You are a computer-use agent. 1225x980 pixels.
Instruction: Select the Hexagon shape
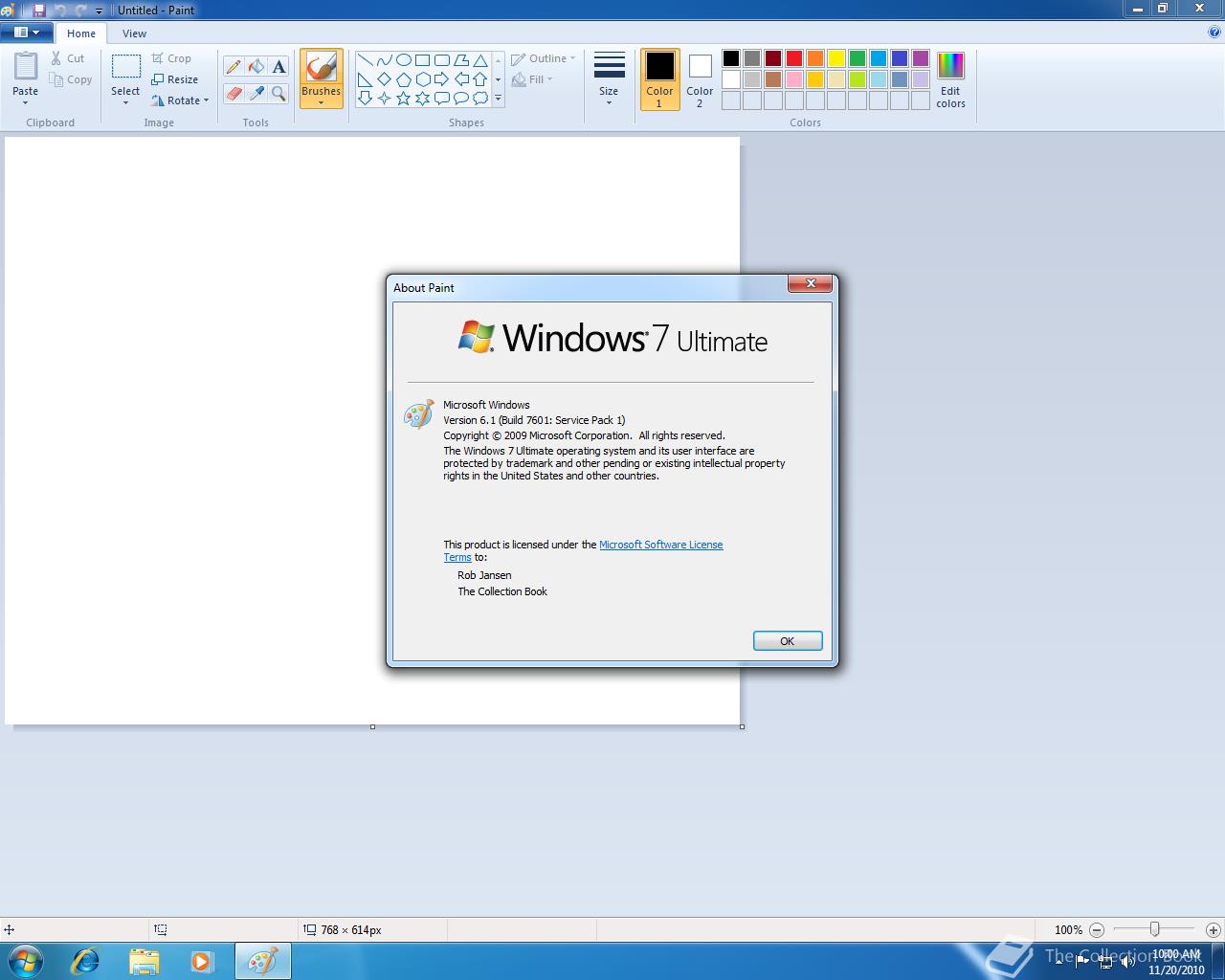(422, 79)
